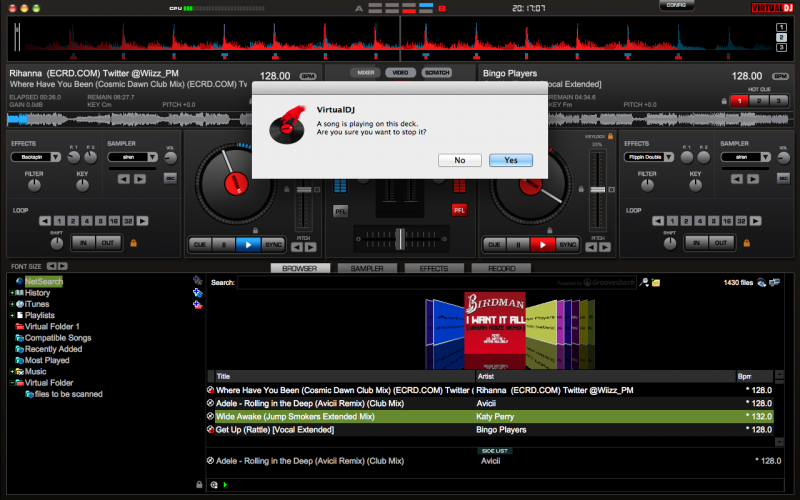This screenshot has width=800, height=500.
Task: Open the left deck sampler siren dropdown
Action: click(152, 157)
